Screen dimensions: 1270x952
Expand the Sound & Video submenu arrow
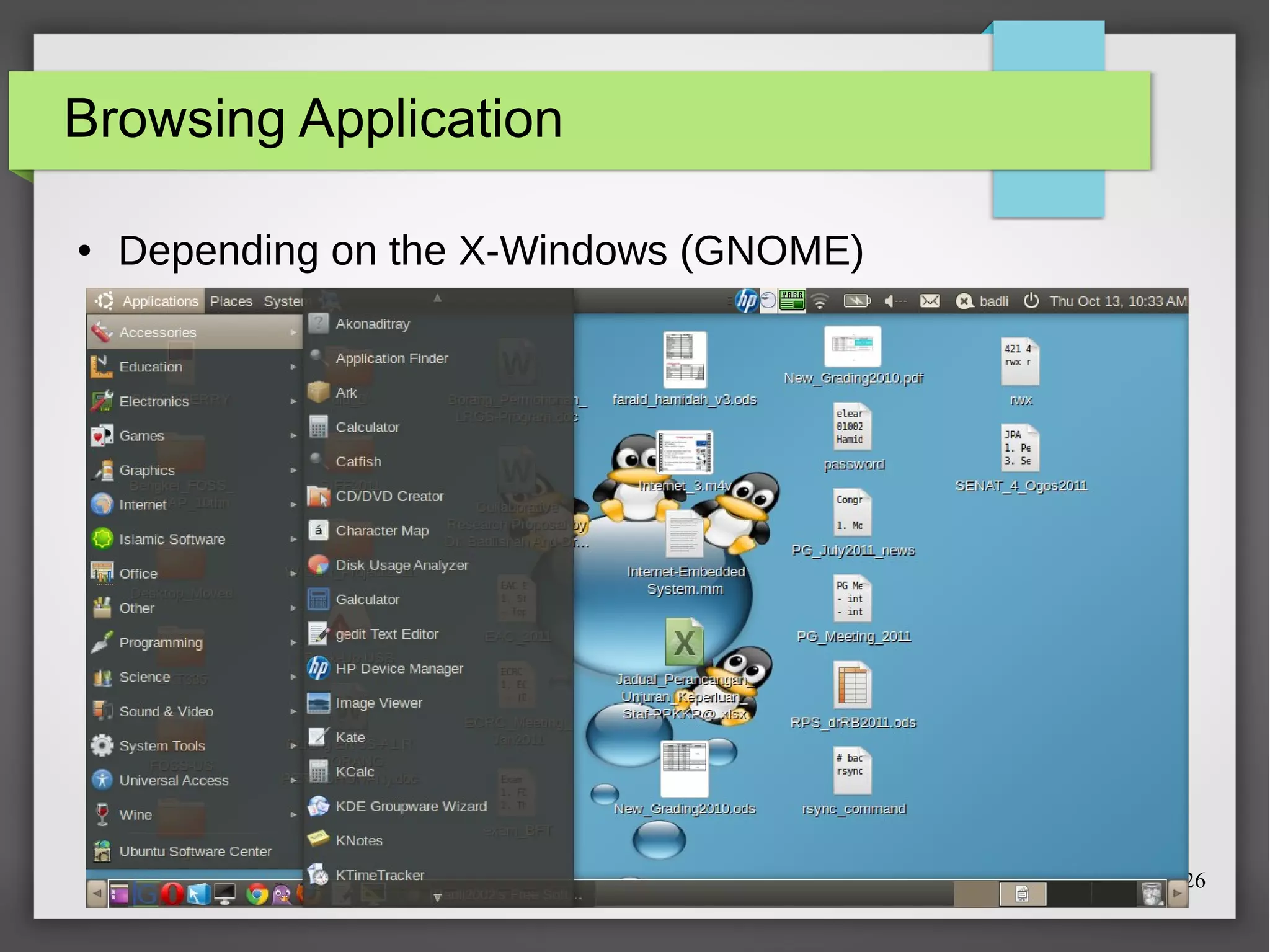[293, 711]
